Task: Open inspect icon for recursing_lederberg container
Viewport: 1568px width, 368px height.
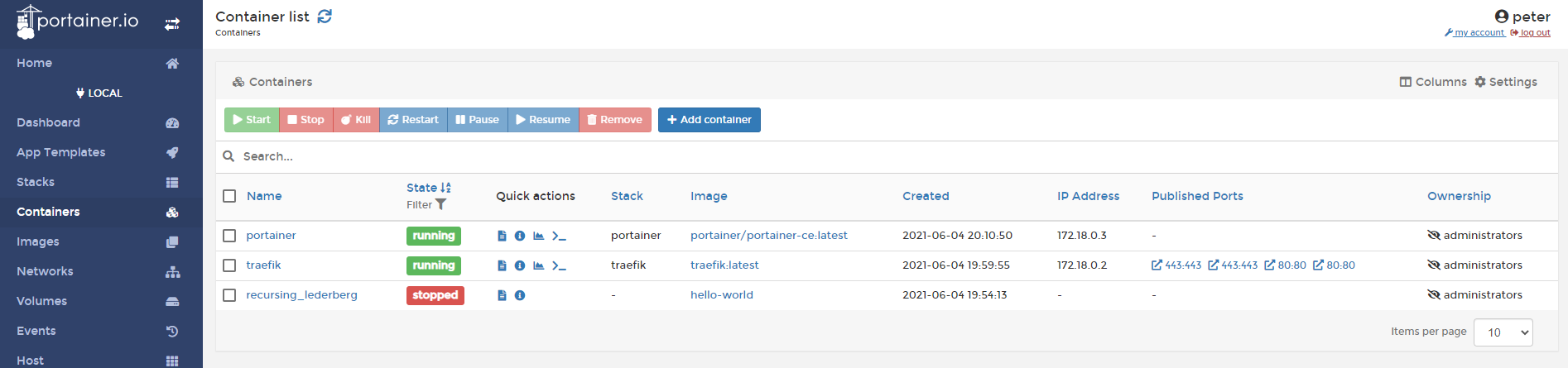Action: 520,295
